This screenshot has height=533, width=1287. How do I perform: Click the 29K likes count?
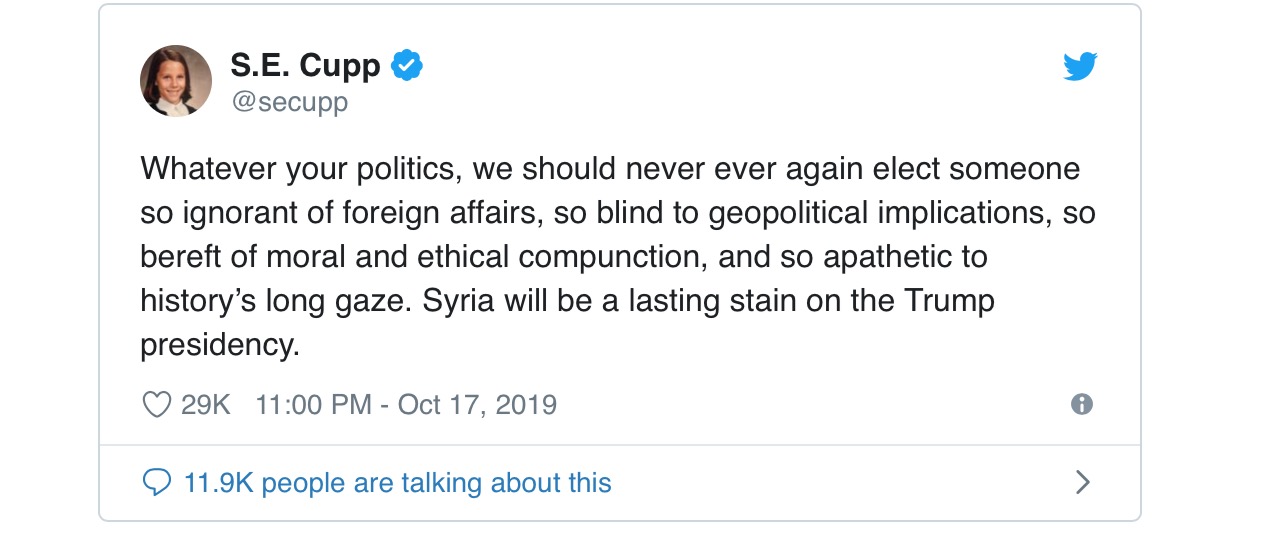pyautogui.click(x=206, y=405)
